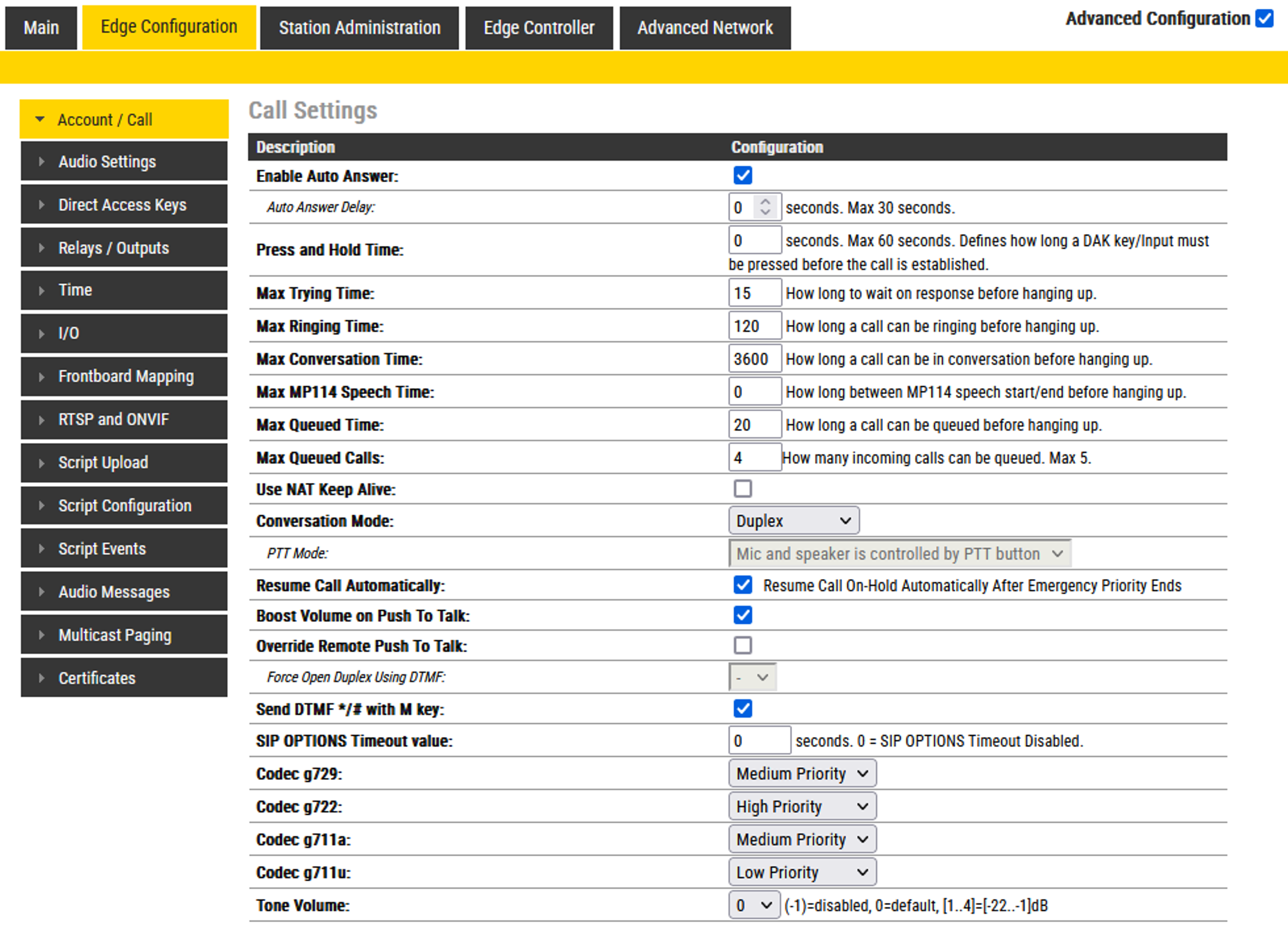Click the Frontboard Mapping arrow icon
The image size is (1288, 932).
(42, 376)
